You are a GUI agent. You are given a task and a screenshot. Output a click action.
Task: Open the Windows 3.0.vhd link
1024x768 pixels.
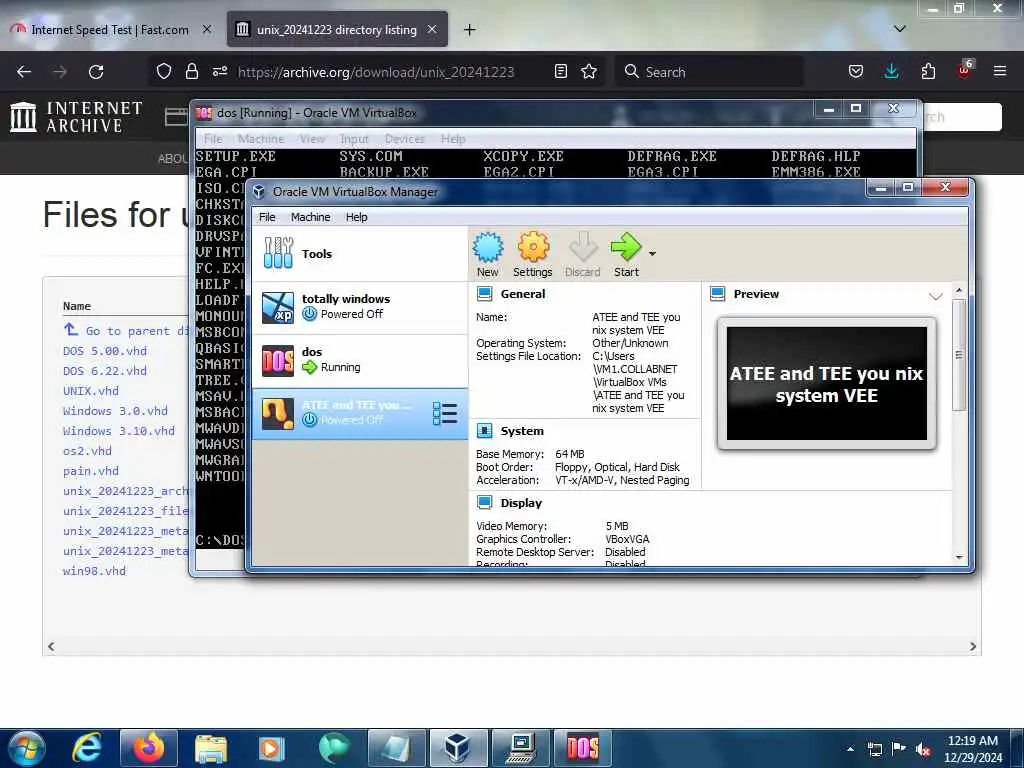coord(116,411)
